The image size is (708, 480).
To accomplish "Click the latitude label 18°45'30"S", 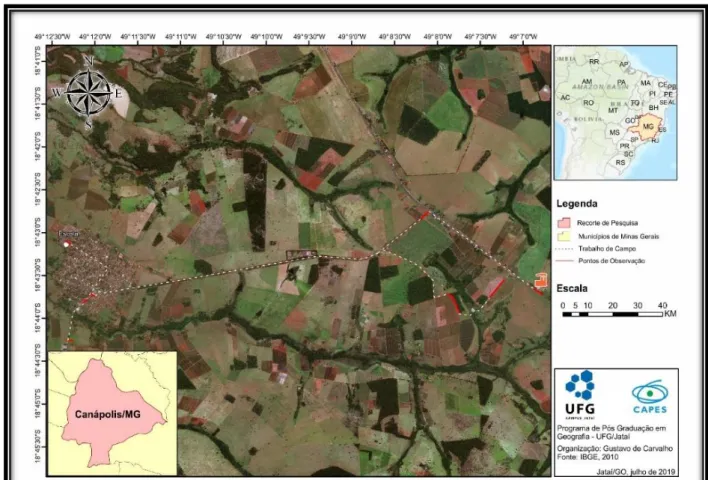I will 38,446.
